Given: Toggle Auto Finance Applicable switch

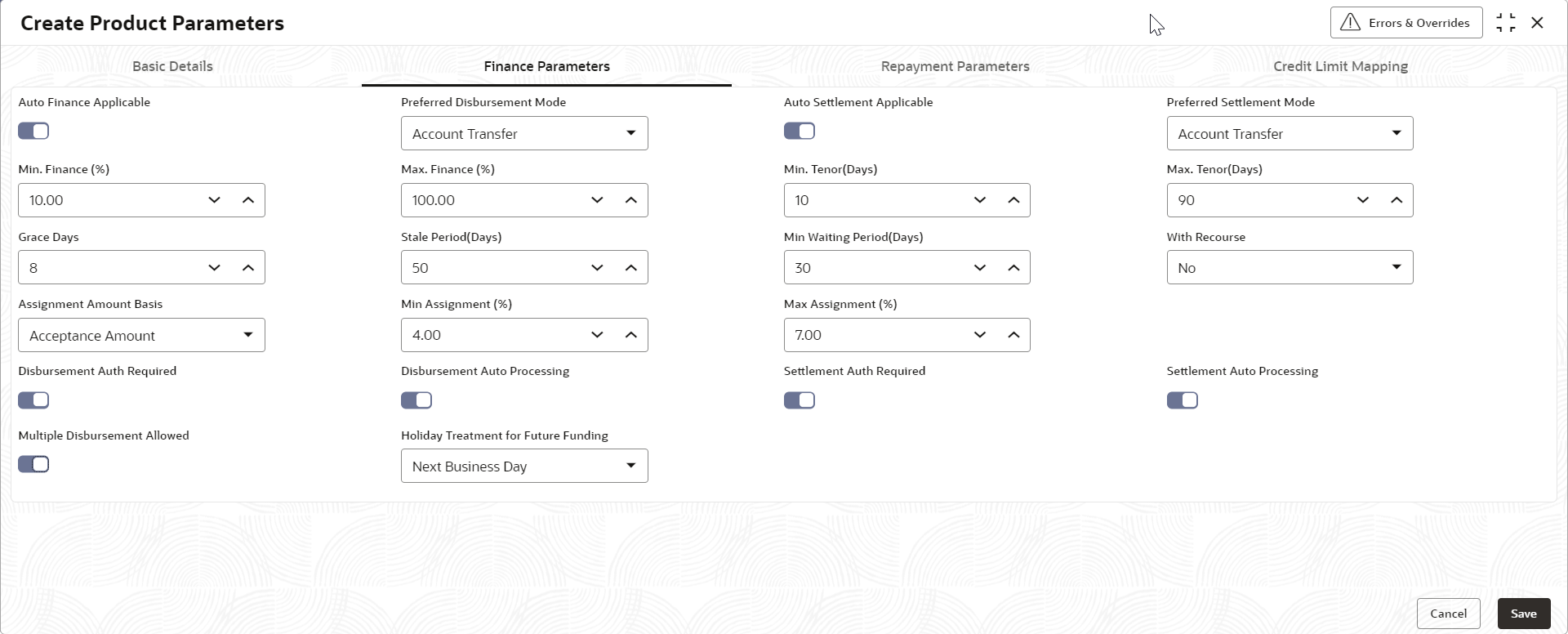Looking at the screenshot, I should pos(33,131).
